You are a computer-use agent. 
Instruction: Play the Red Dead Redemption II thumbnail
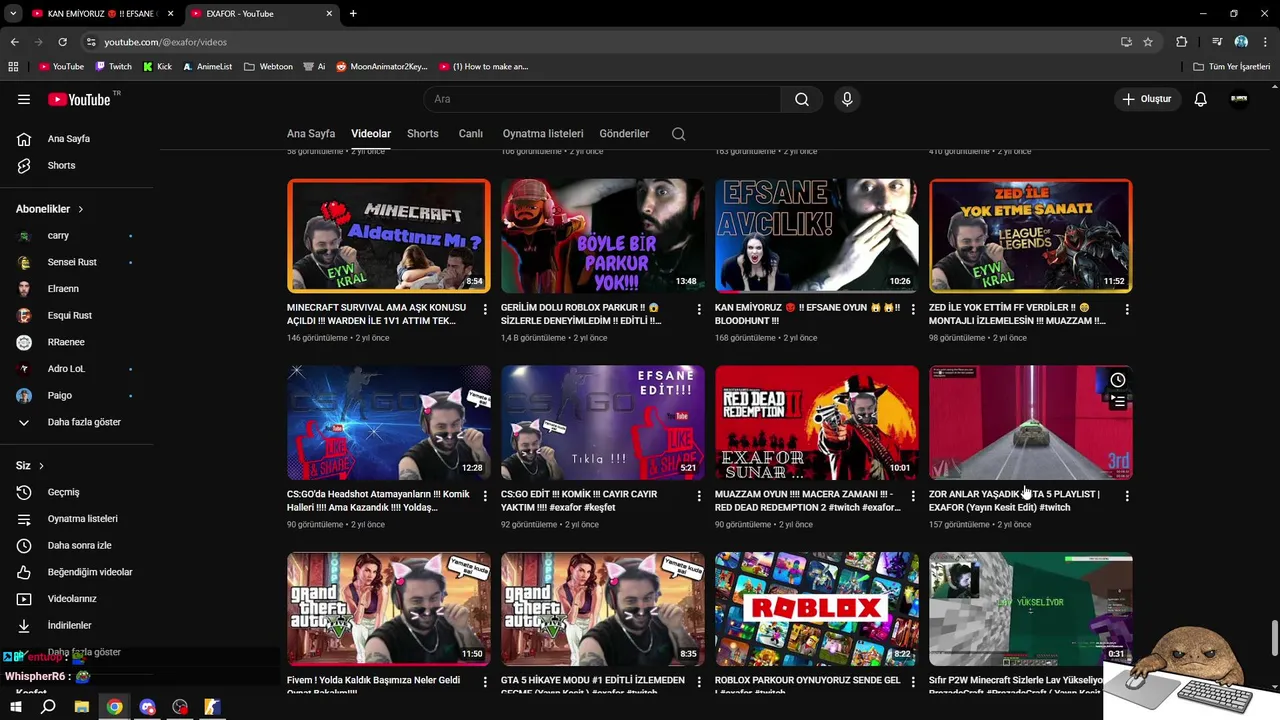tap(817, 423)
